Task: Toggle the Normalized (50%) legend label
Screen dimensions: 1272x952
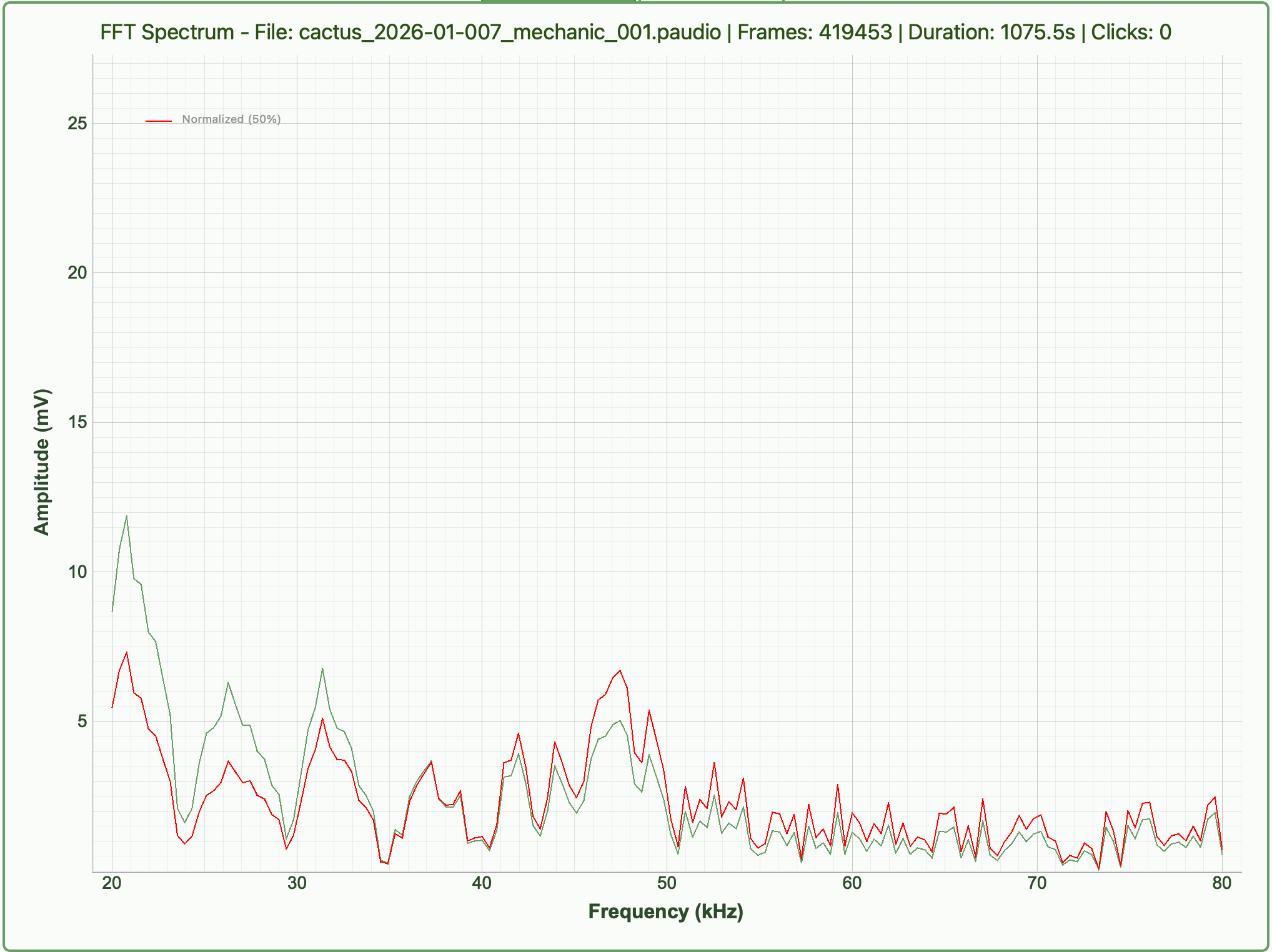Action: [x=231, y=119]
